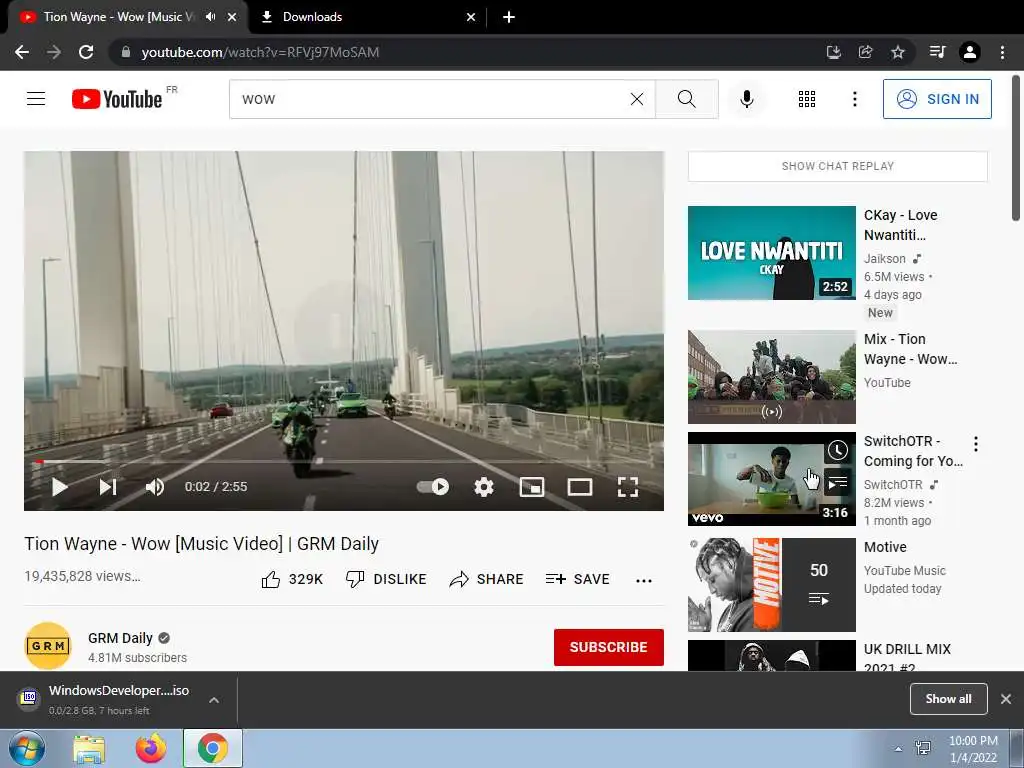This screenshot has width=1024, height=768.
Task: Open the CKay Love Nwantiti thumbnail
Action: (x=771, y=253)
